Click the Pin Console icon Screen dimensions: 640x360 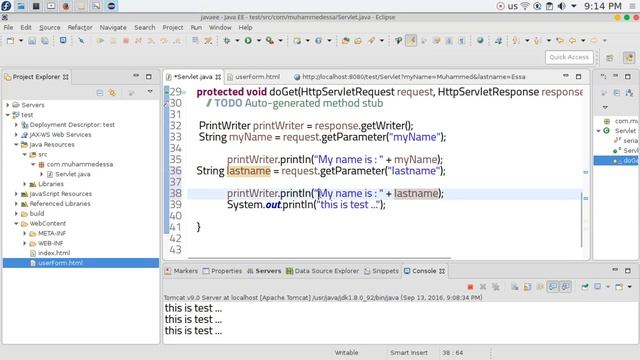tap(585, 287)
